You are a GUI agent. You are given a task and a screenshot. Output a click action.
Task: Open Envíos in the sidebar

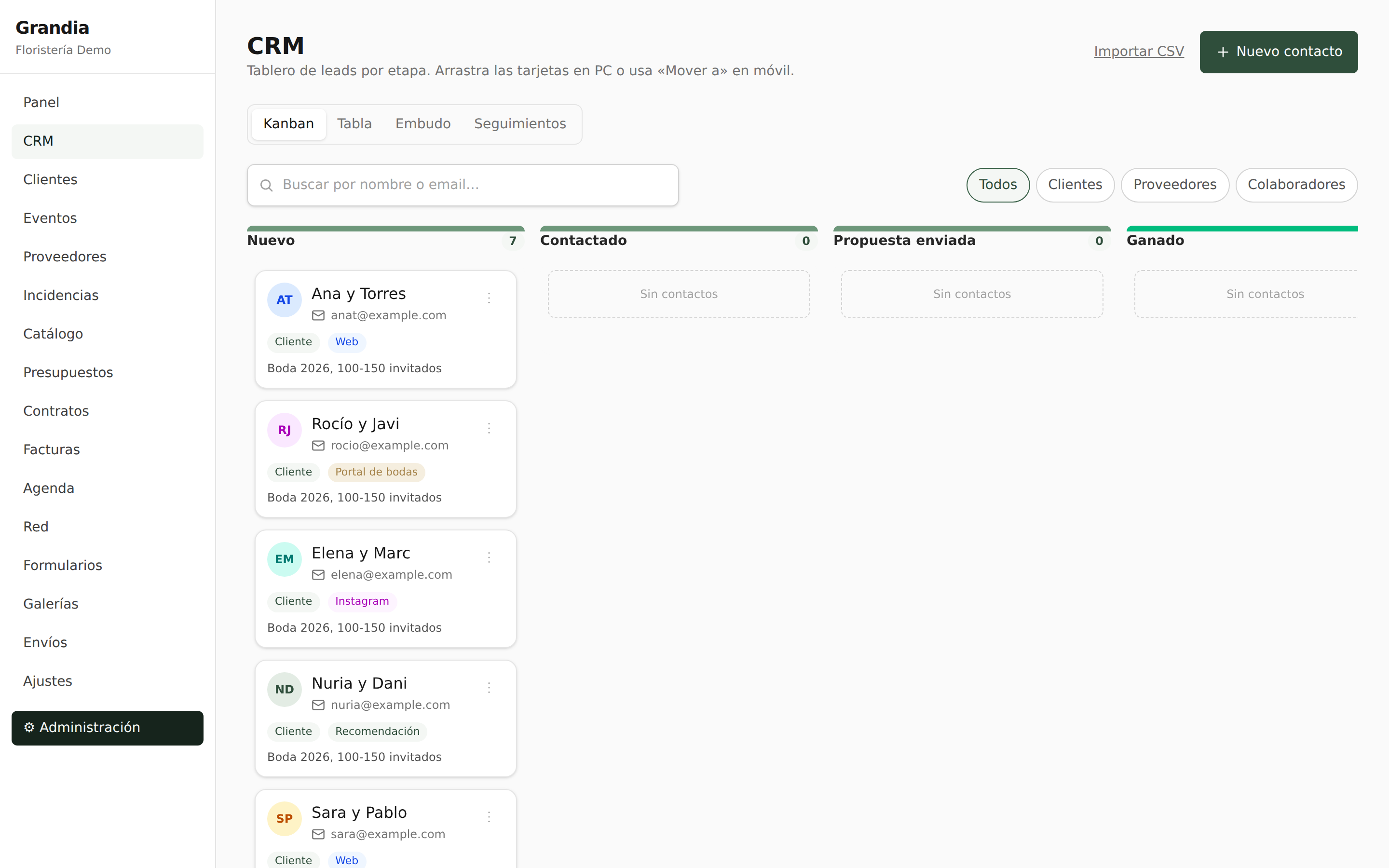(108, 642)
